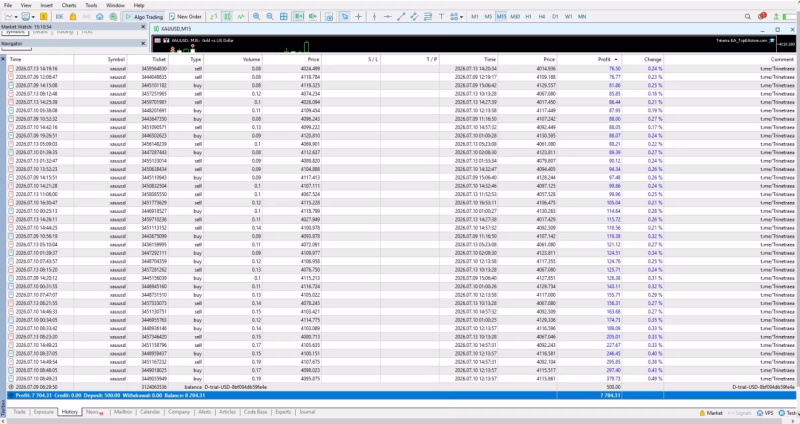Open the File menu
The image size is (800, 424).
click(x=8, y=5)
